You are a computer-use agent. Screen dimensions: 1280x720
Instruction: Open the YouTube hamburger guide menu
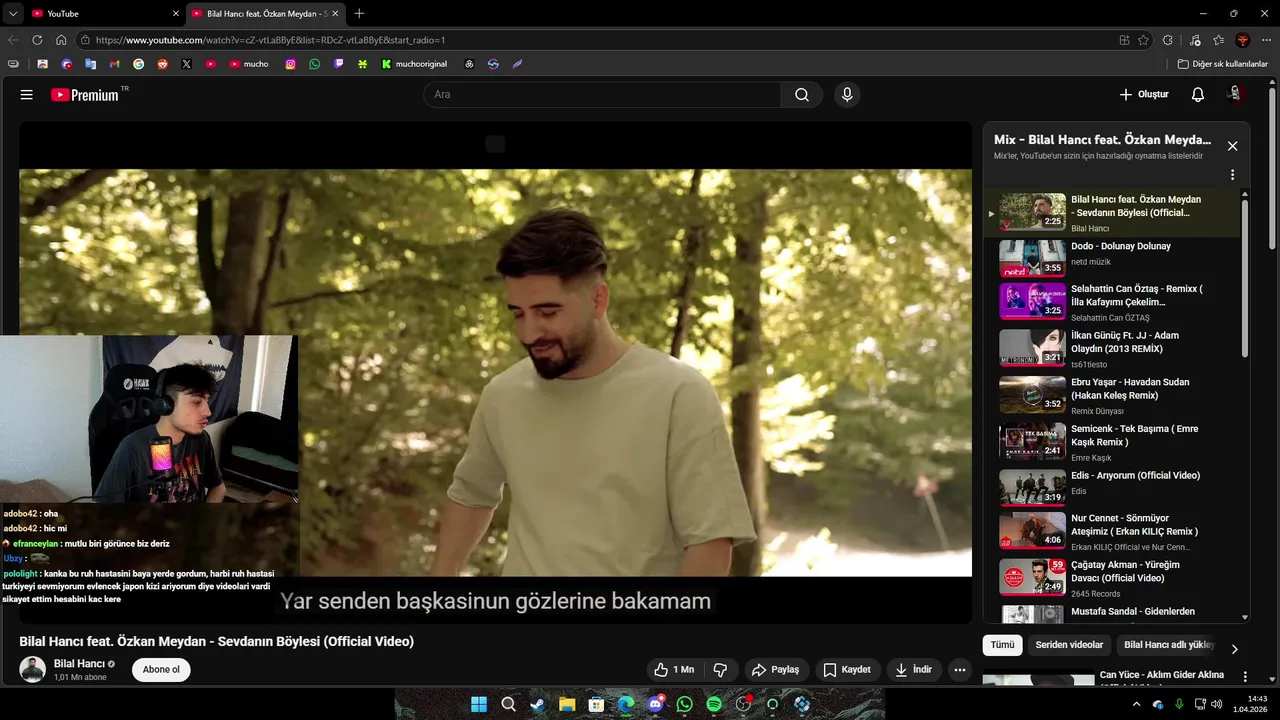pyautogui.click(x=27, y=95)
